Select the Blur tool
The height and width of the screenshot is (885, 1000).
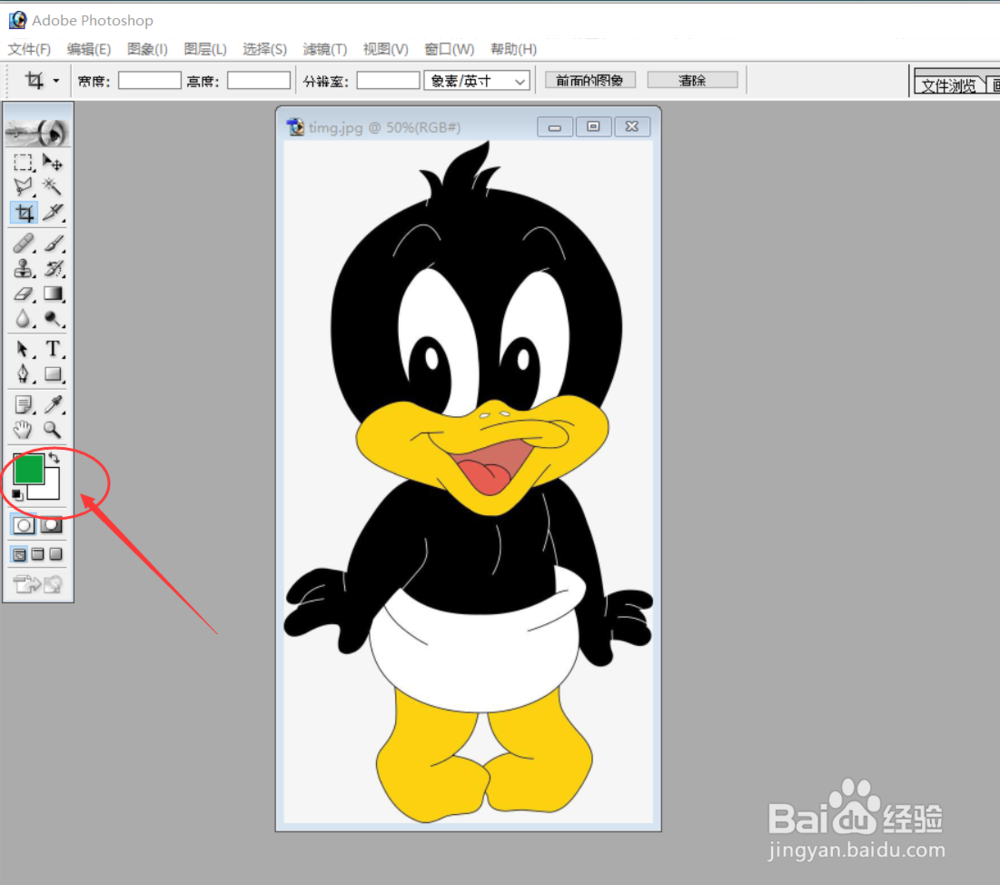tap(24, 319)
